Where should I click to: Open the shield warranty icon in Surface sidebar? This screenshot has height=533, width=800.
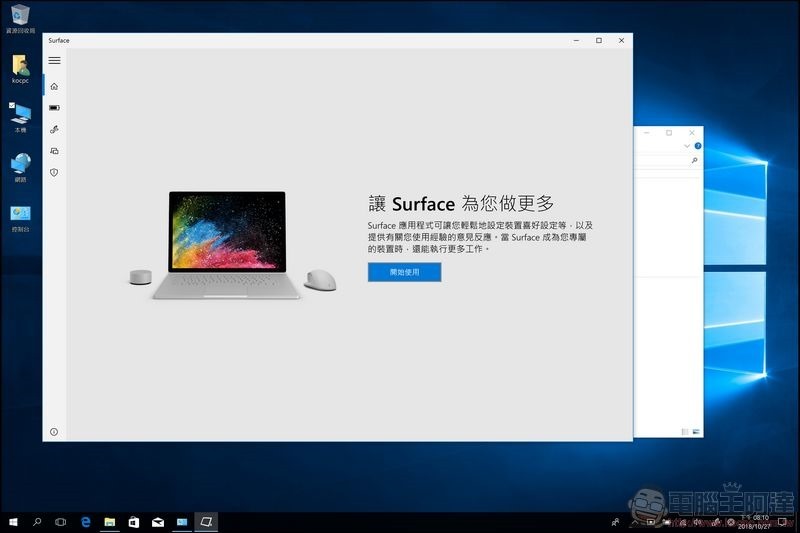pos(54,172)
